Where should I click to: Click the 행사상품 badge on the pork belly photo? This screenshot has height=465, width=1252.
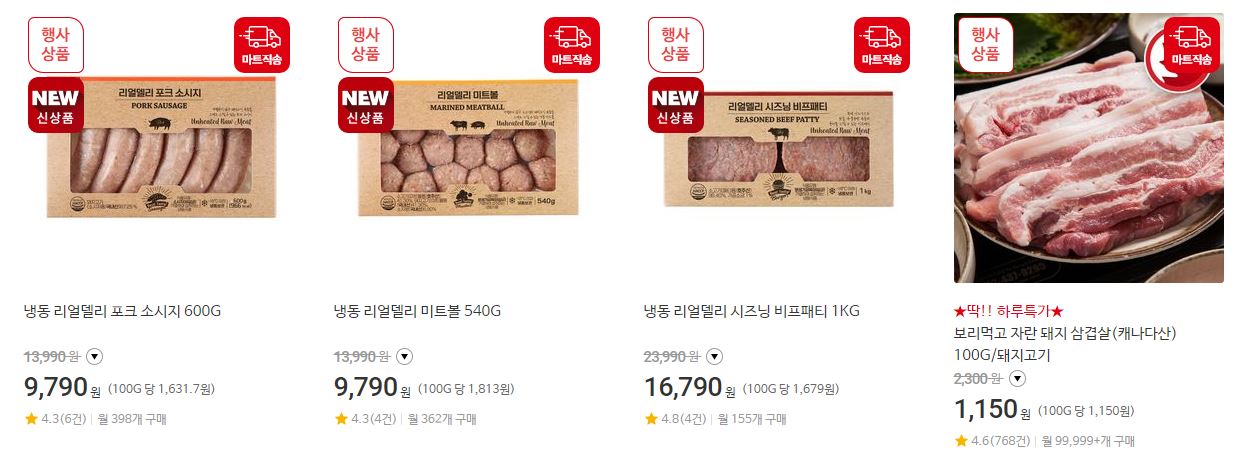[x=986, y=45]
